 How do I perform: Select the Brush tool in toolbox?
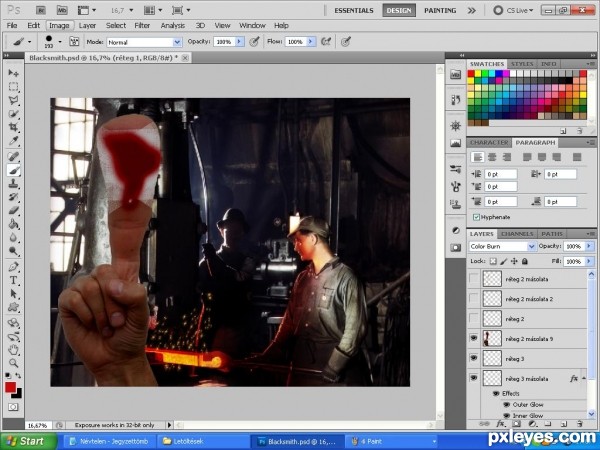click(x=13, y=170)
